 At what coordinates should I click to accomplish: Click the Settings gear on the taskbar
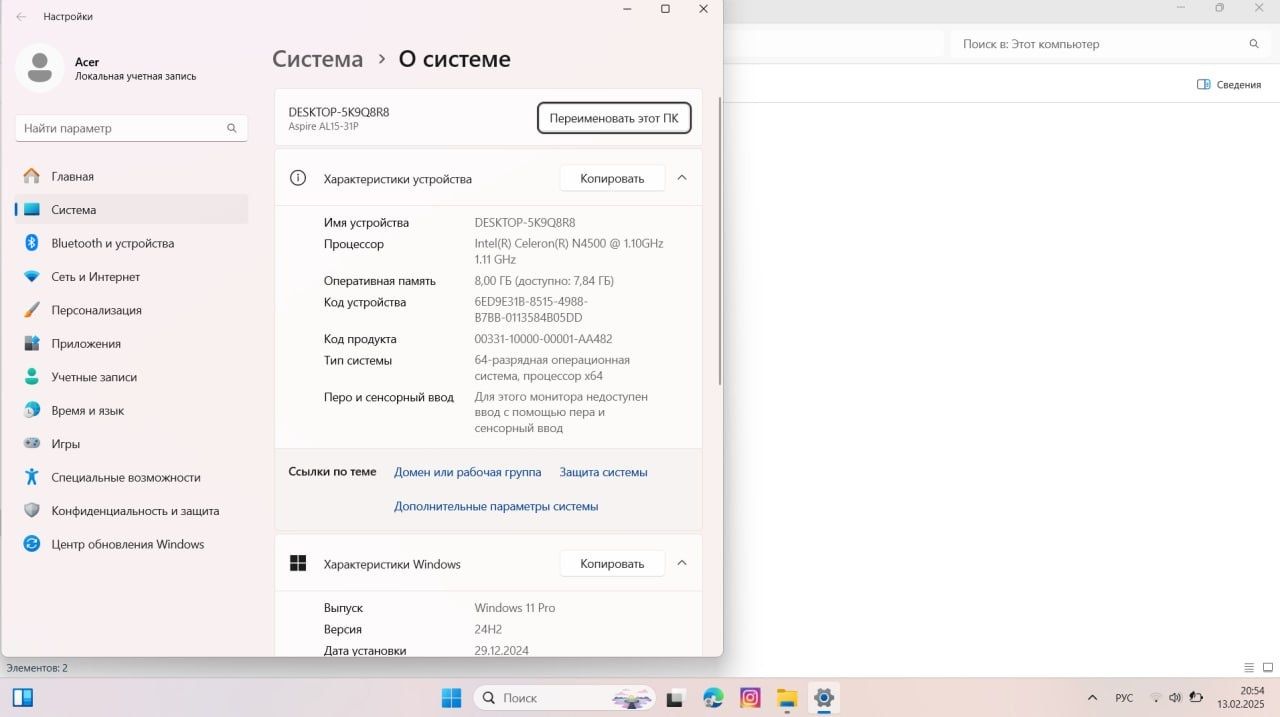[x=823, y=698]
